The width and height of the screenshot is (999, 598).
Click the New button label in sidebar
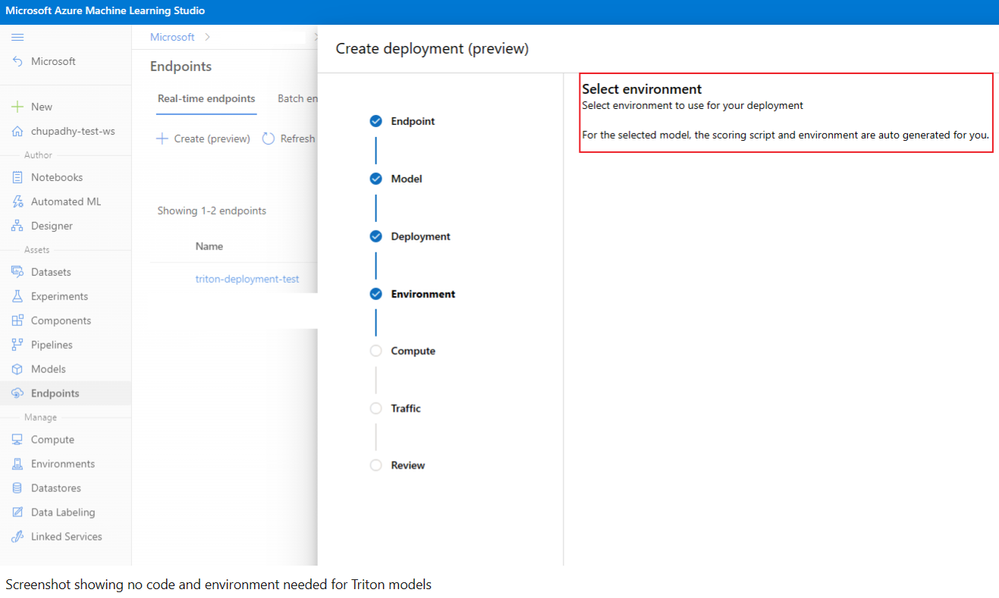pos(41,107)
